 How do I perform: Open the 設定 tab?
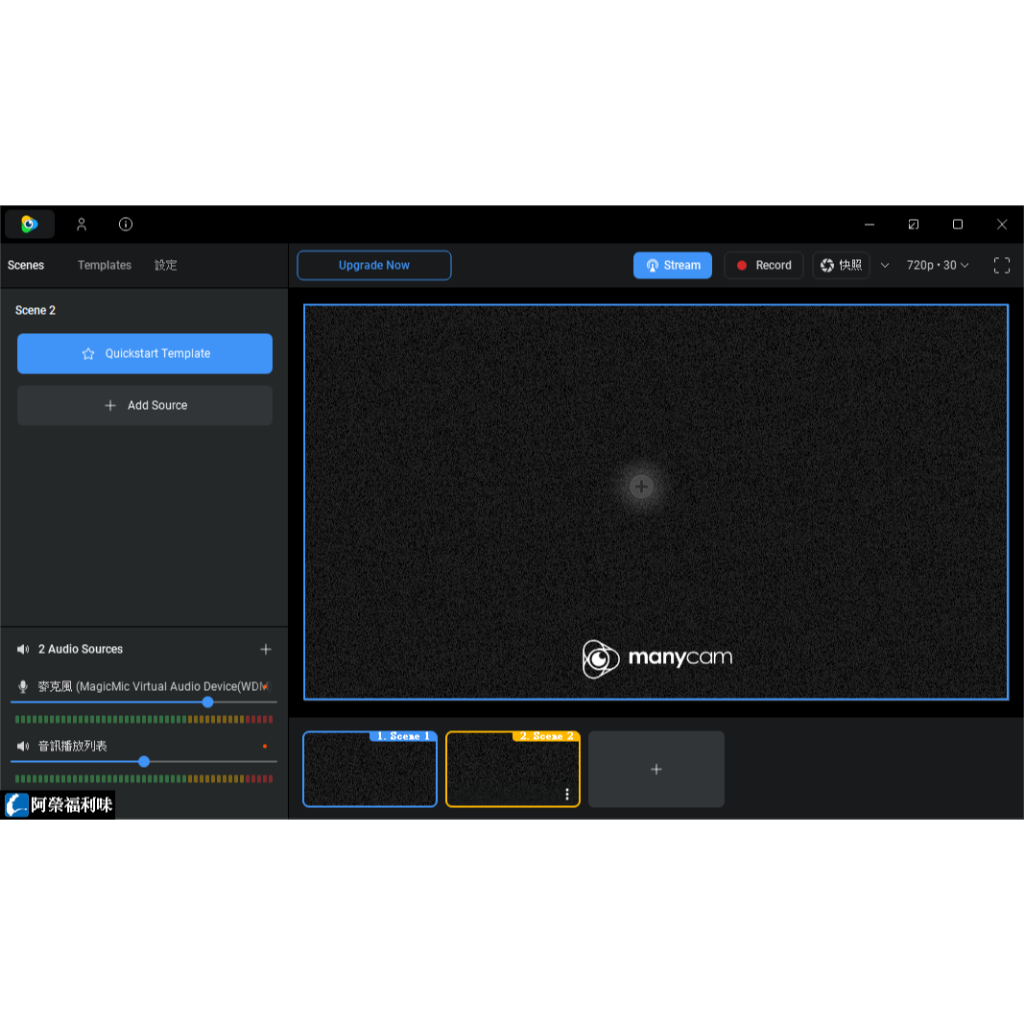(165, 265)
